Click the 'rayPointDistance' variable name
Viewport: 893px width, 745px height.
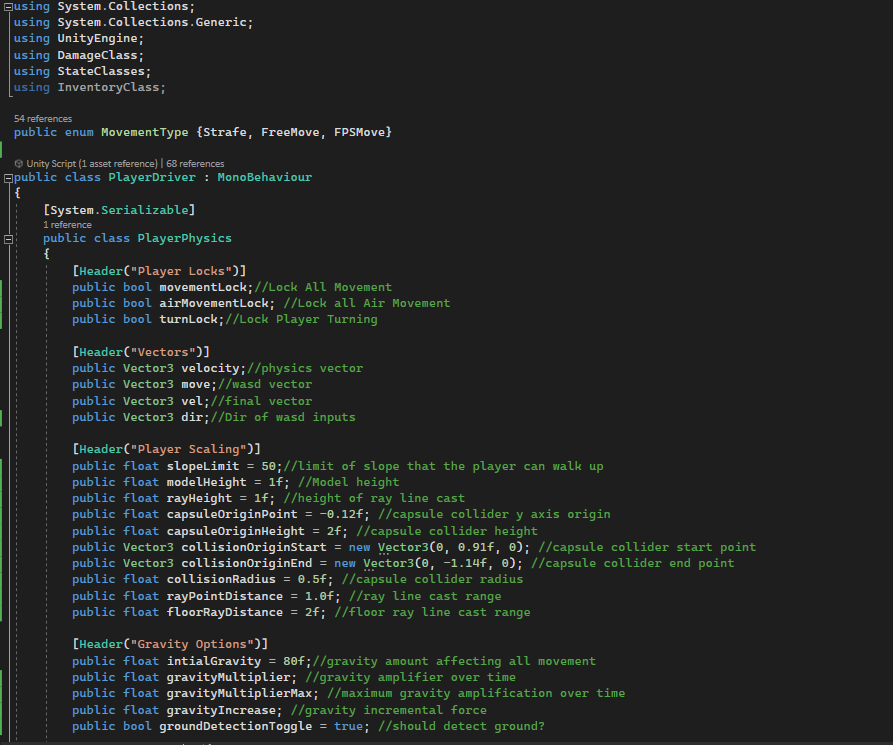(224, 596)
